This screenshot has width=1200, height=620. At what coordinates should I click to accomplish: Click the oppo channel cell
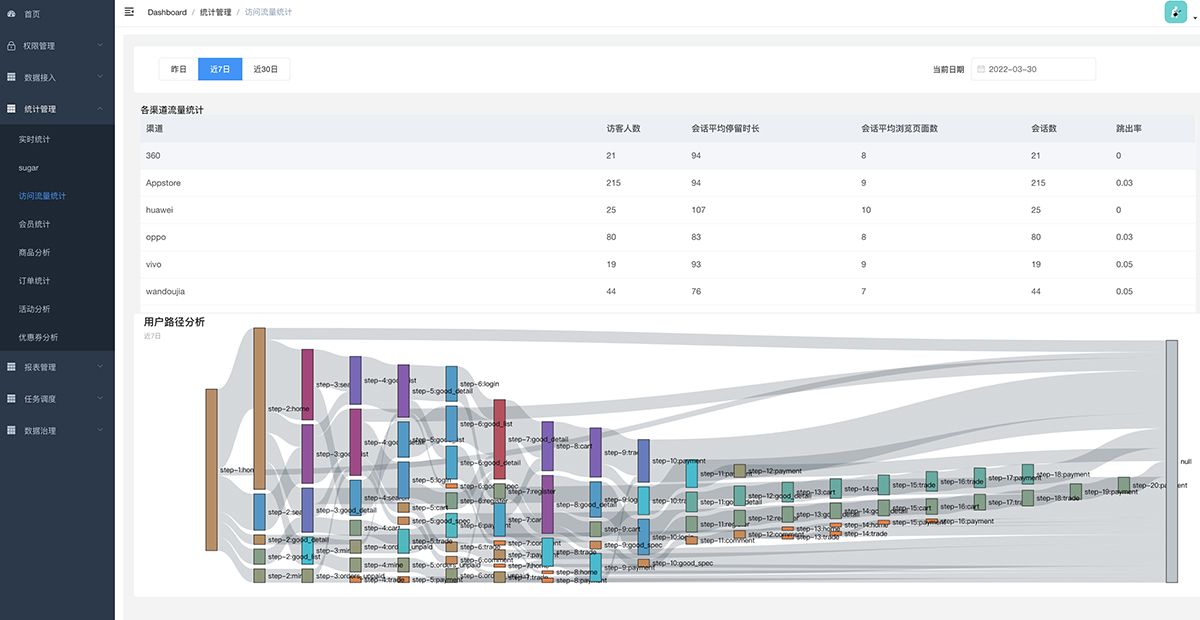(155, 237)
